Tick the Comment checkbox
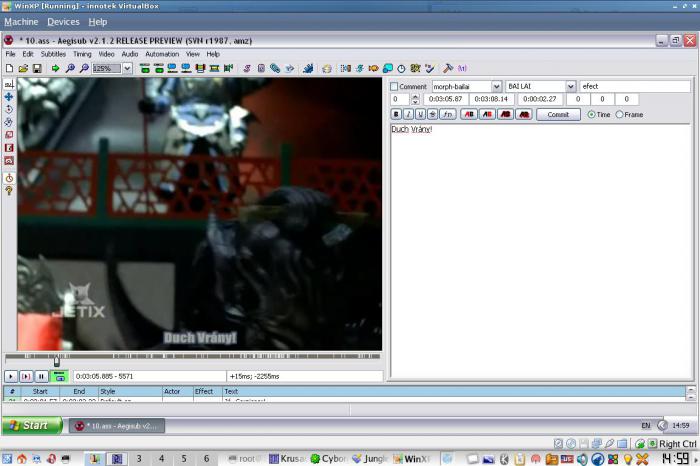Screen dimensions: 700x466 [394, 87]
